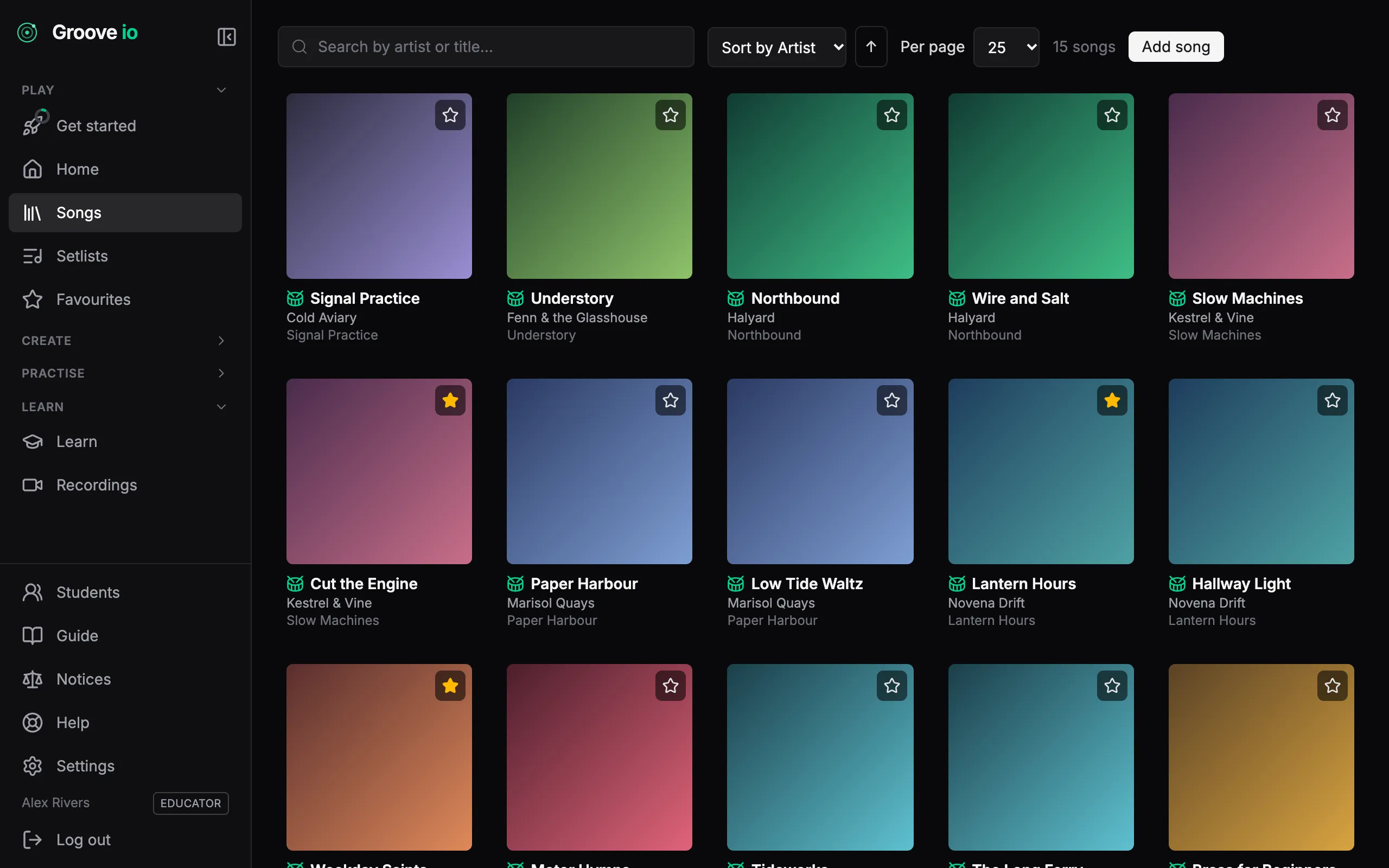Click the Groove io logo icon
The height and width of the screenshot is (868, 1389).
tap(27, 33)
